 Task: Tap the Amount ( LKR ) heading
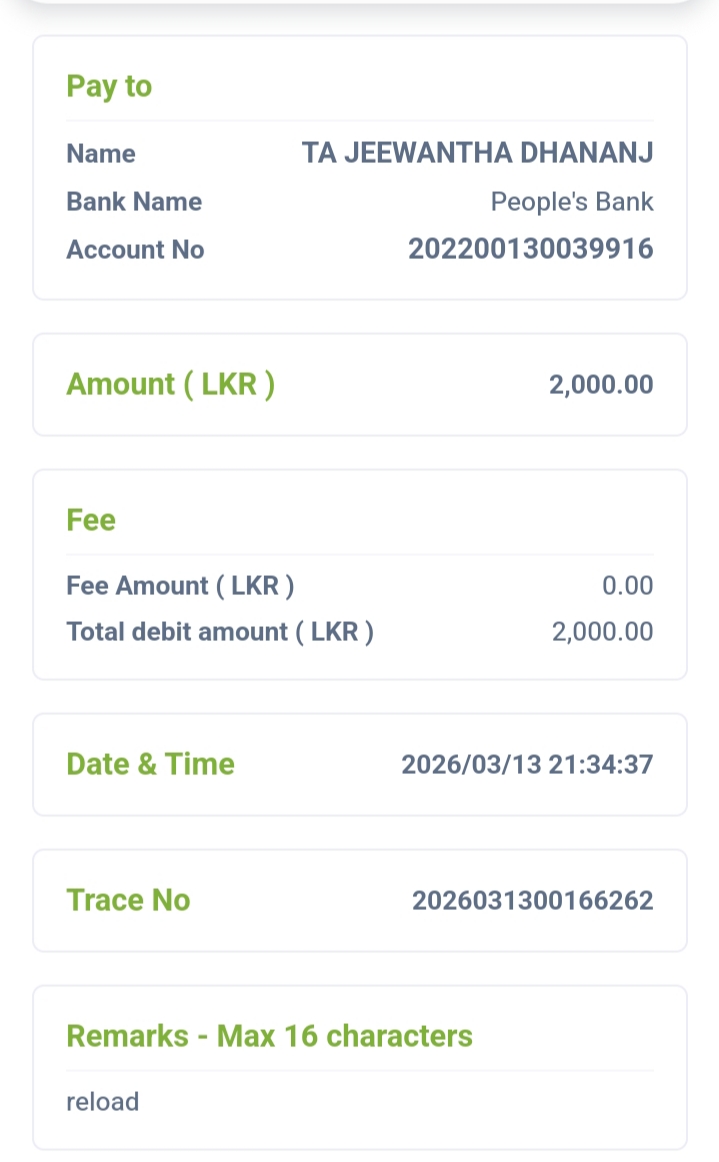(x=170, y=384)
